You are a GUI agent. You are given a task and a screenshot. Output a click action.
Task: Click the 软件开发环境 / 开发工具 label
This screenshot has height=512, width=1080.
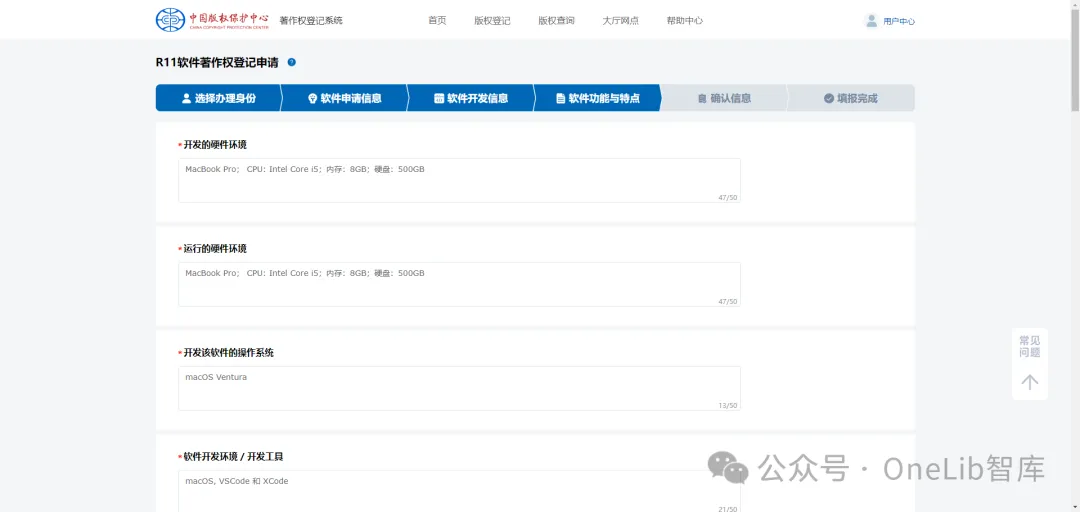click(x=233, y=457)
